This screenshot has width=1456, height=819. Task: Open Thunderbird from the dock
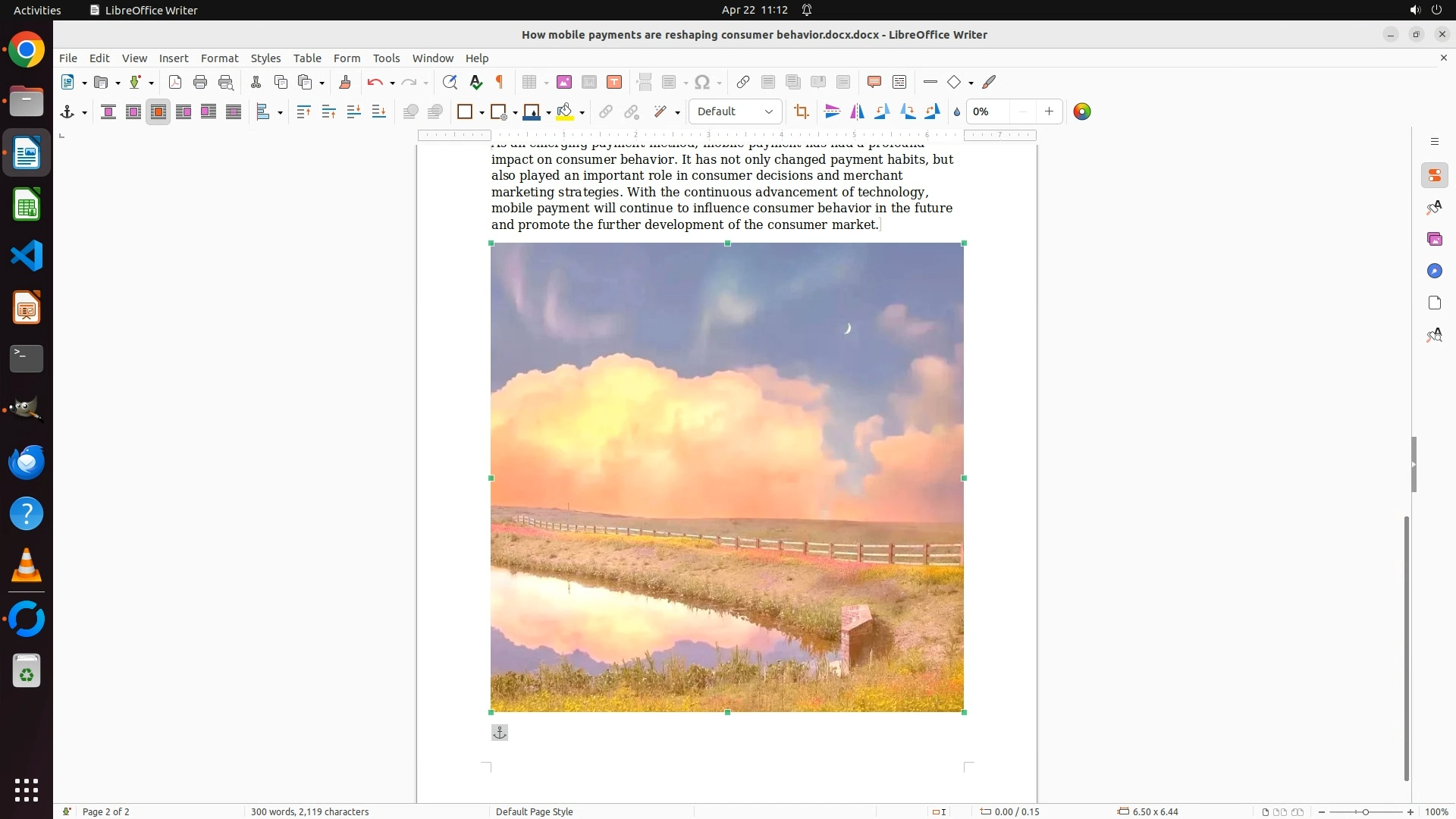(x=27, y=463)
